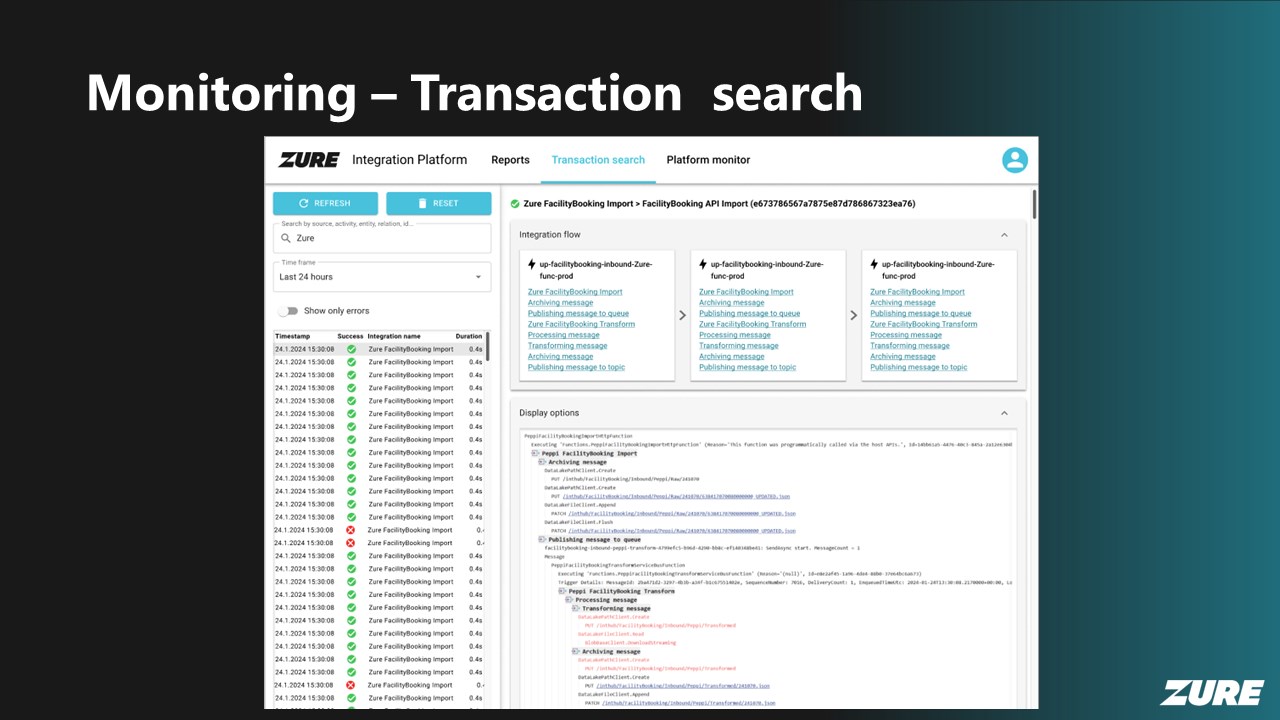Collapse the Publishing message to queue log node

coord(542,539)
